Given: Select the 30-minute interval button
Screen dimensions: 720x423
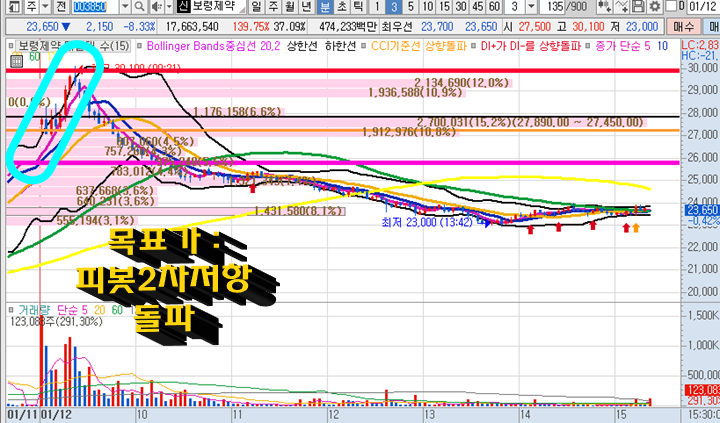Looking at the screenshot, I should (461, 6).
